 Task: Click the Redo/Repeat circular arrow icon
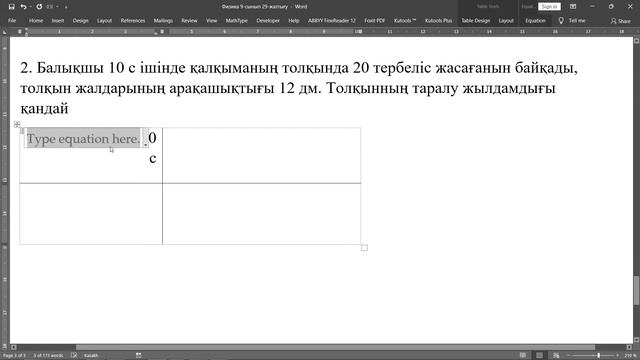[x=39, y=7]
